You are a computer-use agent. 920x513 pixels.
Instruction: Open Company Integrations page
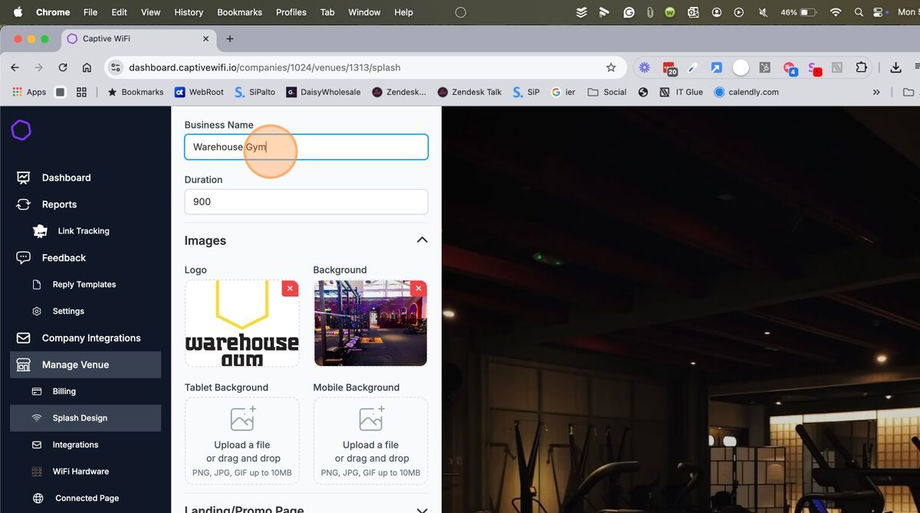[91, 338]
